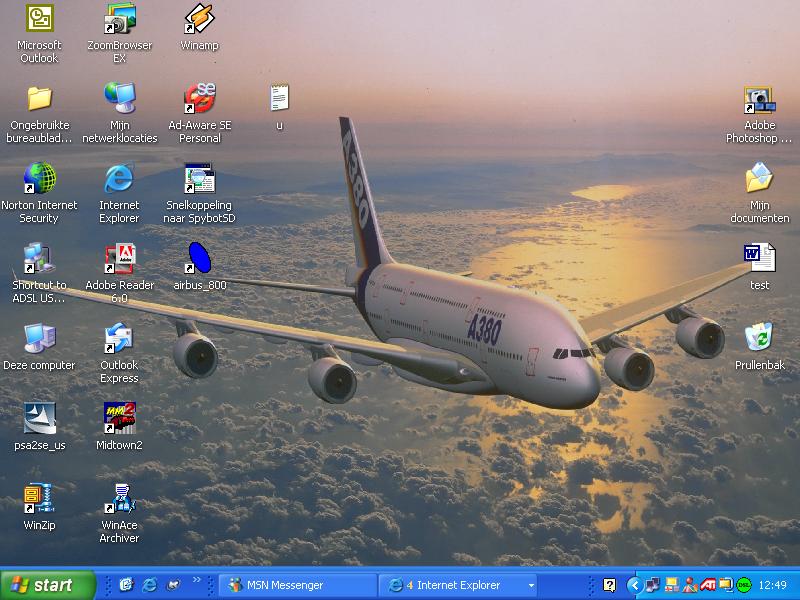
Task: Select the Winamp desktop shortcut
Action: click(x=199, y=19)
